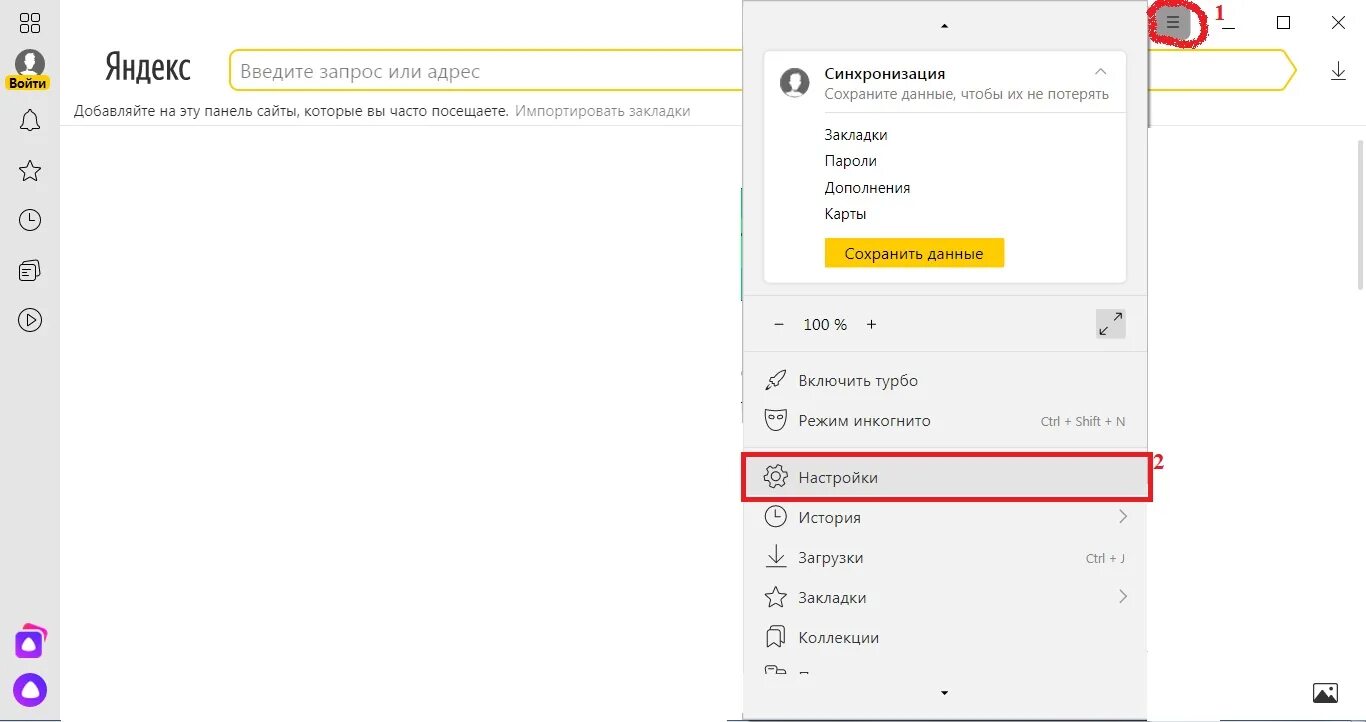This screenshot has width=1366, height=722.
Task: Open history clock icon in sidebar
Action: click(x=30, y=220)
